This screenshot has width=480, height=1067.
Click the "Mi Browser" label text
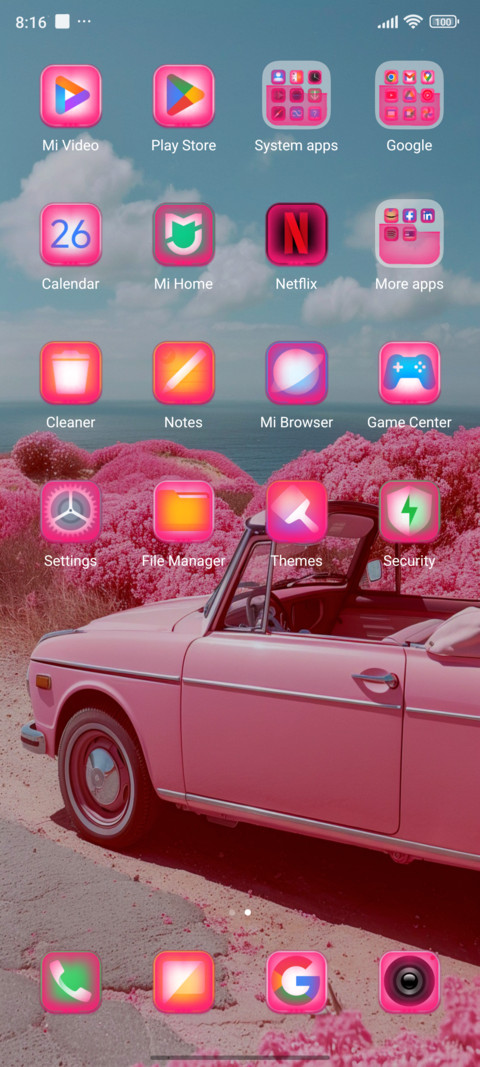(x=296, y=422)
